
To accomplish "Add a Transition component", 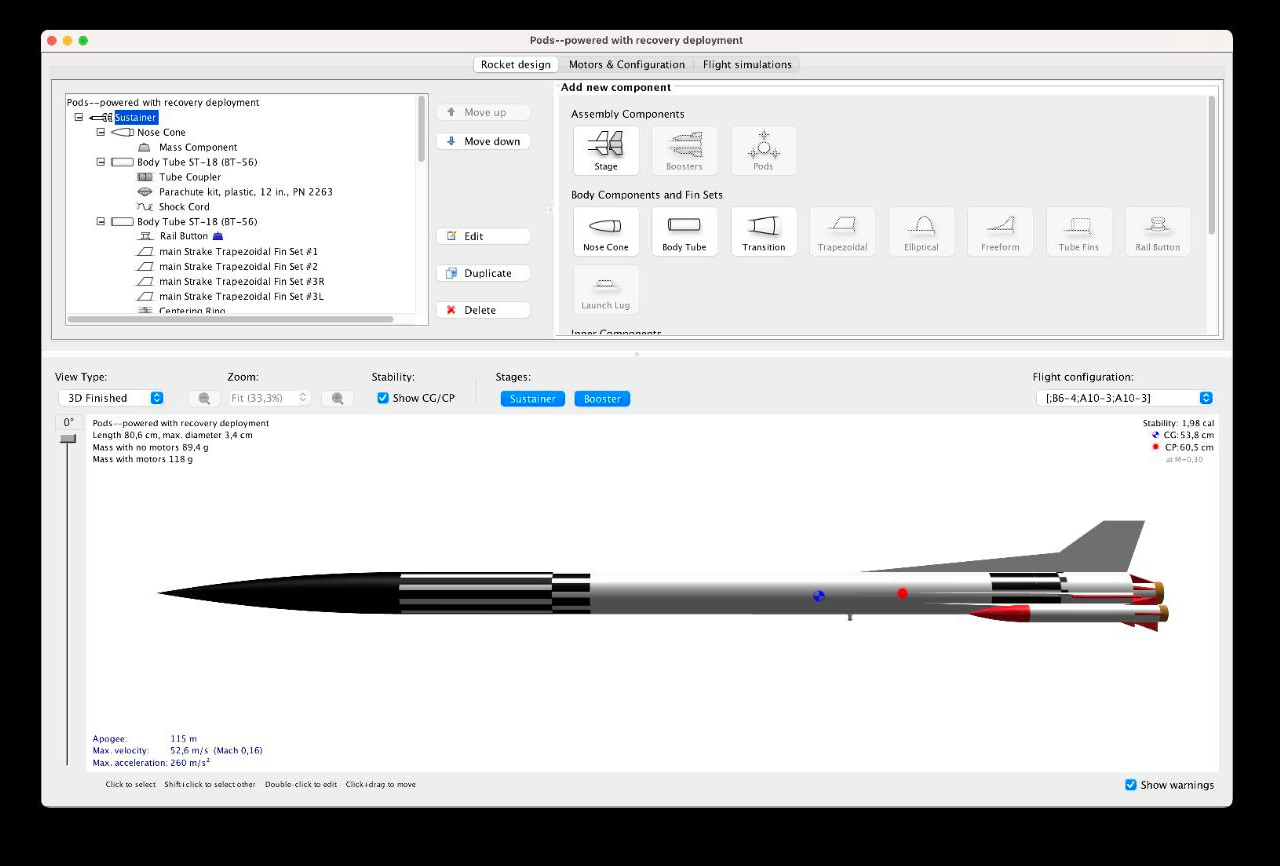I will pyautogui.click(x=764, y=231).
